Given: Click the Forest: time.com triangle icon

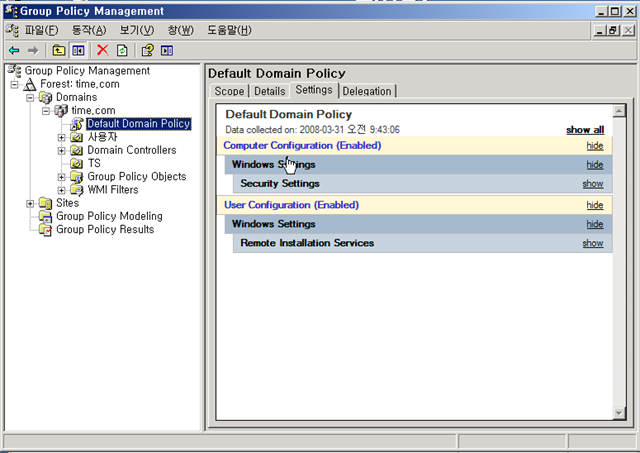Looking at the screenshot, I should 30,84.
